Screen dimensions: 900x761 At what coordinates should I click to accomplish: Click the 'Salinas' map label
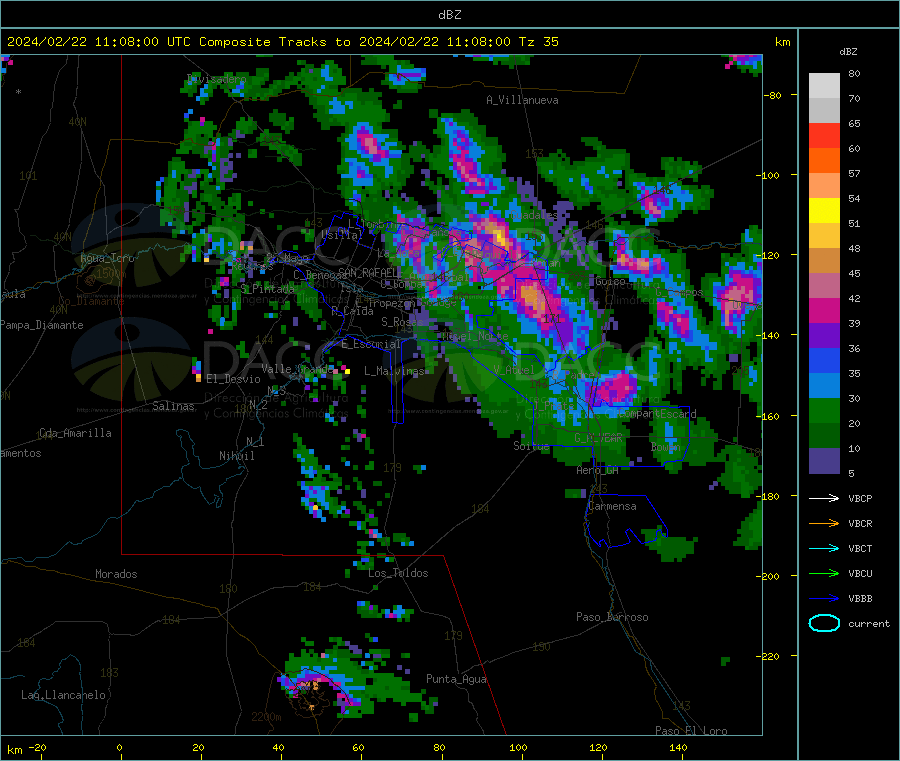click(173, 406)
